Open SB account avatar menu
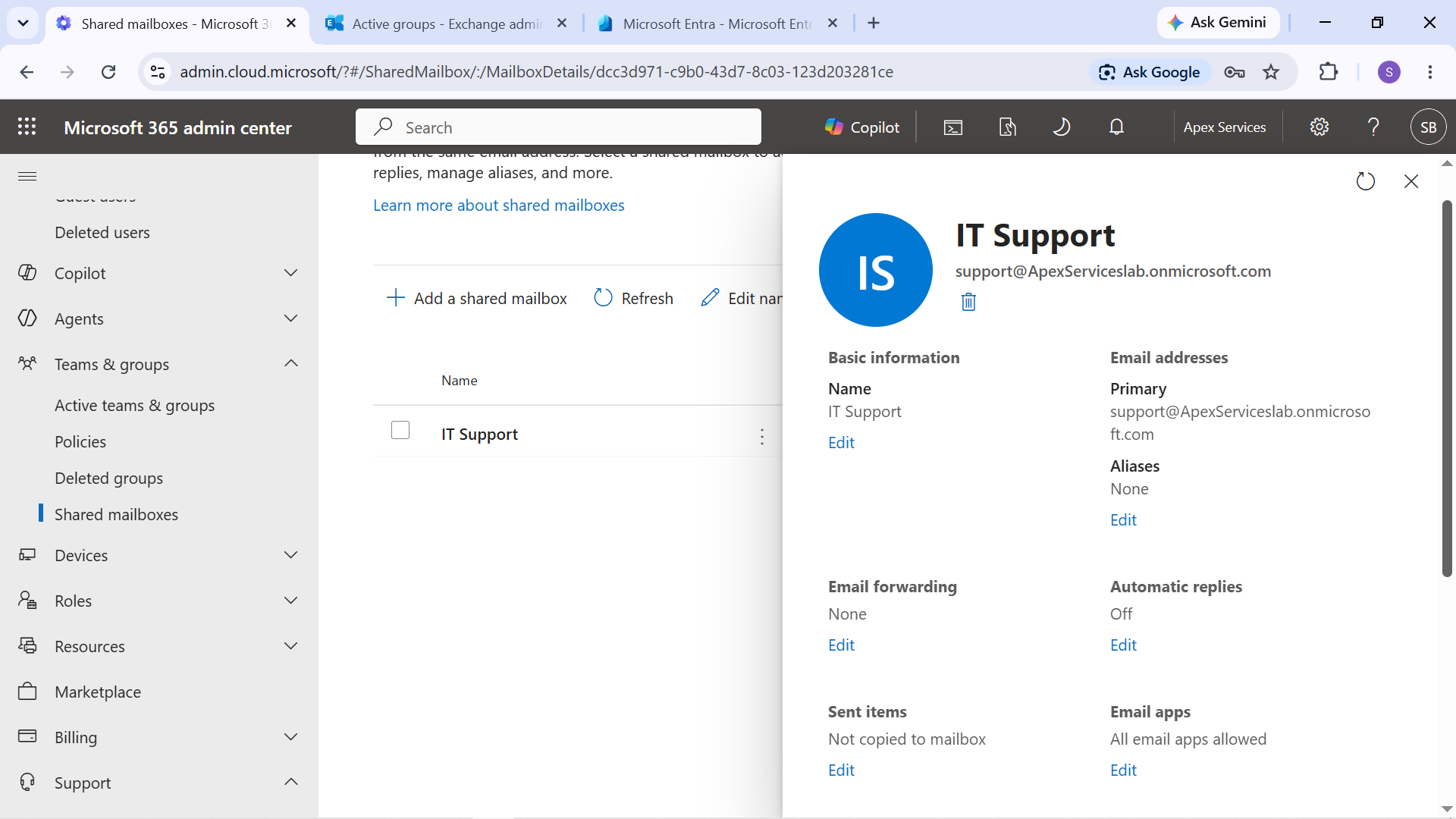Image resolution: width=1456 pixels, height=819 pixels. coord(1429,127)
